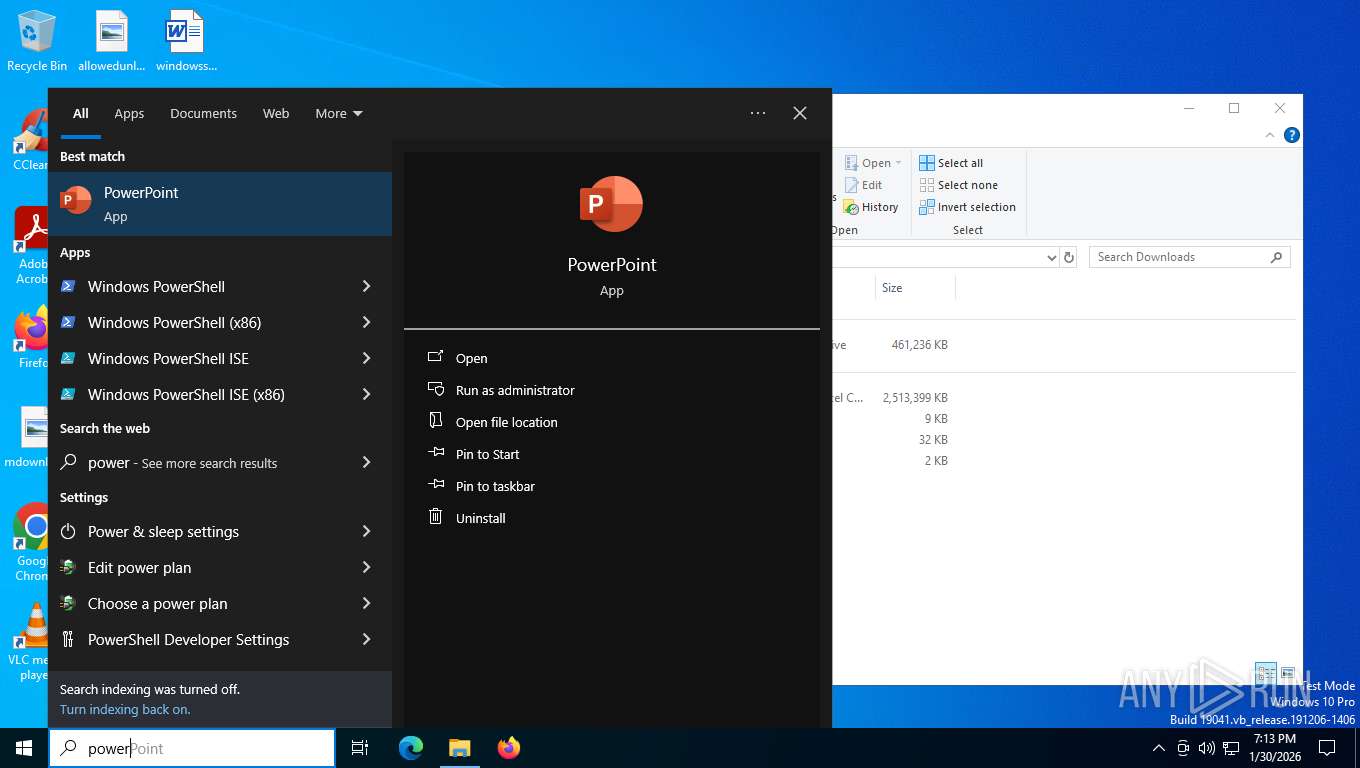This screenshot has height=768, width=1360.
Task: Expand Edit power plan chevron
Action: click(x=366, y=567)
